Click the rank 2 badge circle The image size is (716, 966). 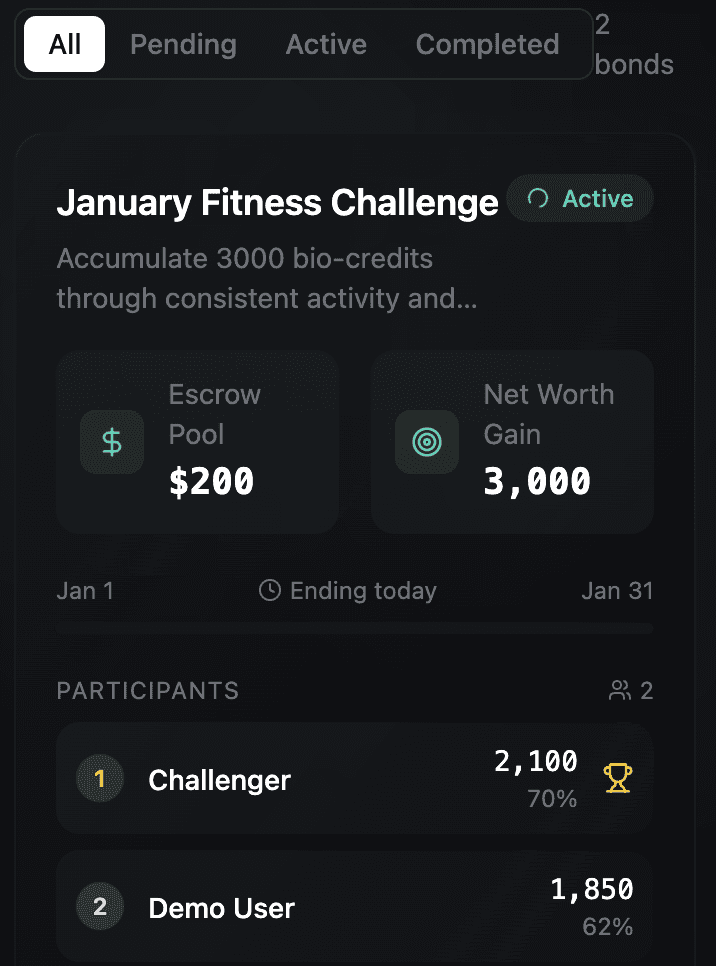pos(100,906)
